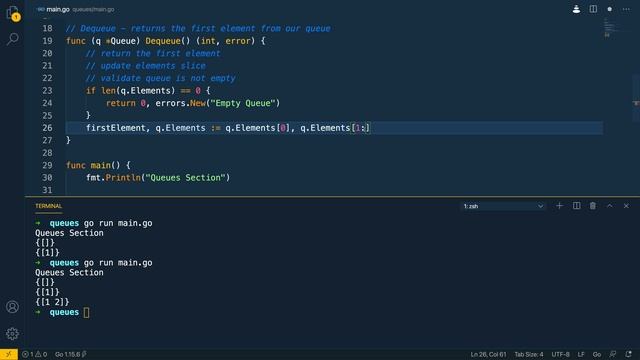640x360 pixels.
Task: Click the {[1 2]} terminal output line
Action: (x=52, y=302)
